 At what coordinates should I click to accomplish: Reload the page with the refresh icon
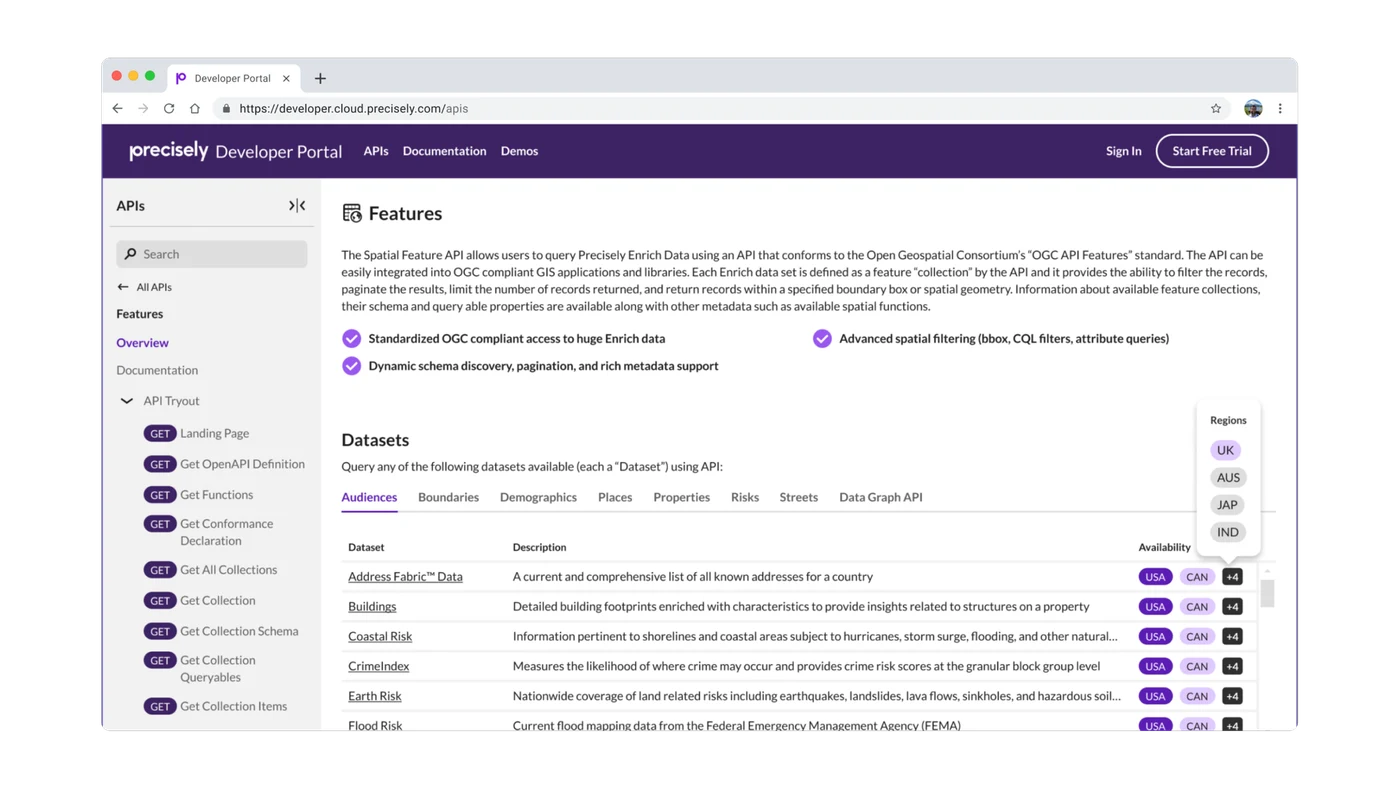click(169, 108)
